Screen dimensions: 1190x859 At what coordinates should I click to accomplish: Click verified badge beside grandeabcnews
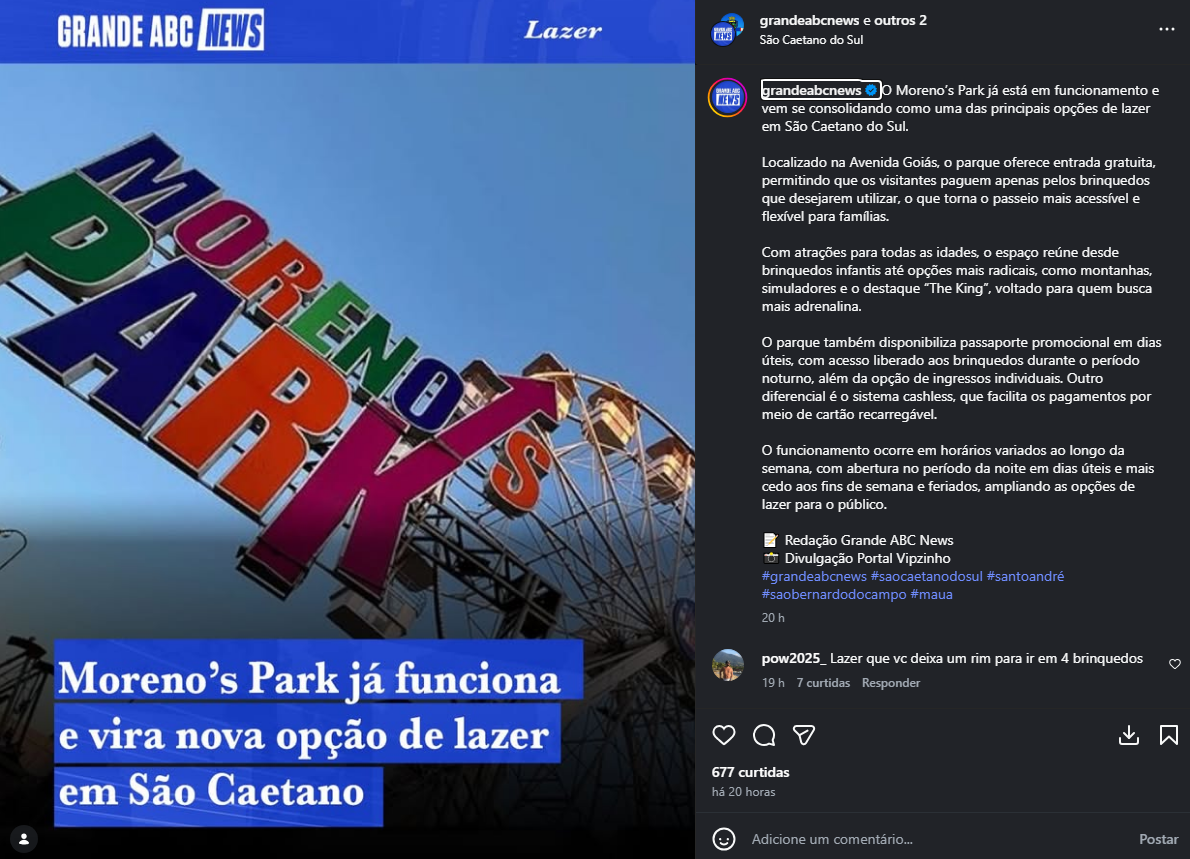point(871,90)
